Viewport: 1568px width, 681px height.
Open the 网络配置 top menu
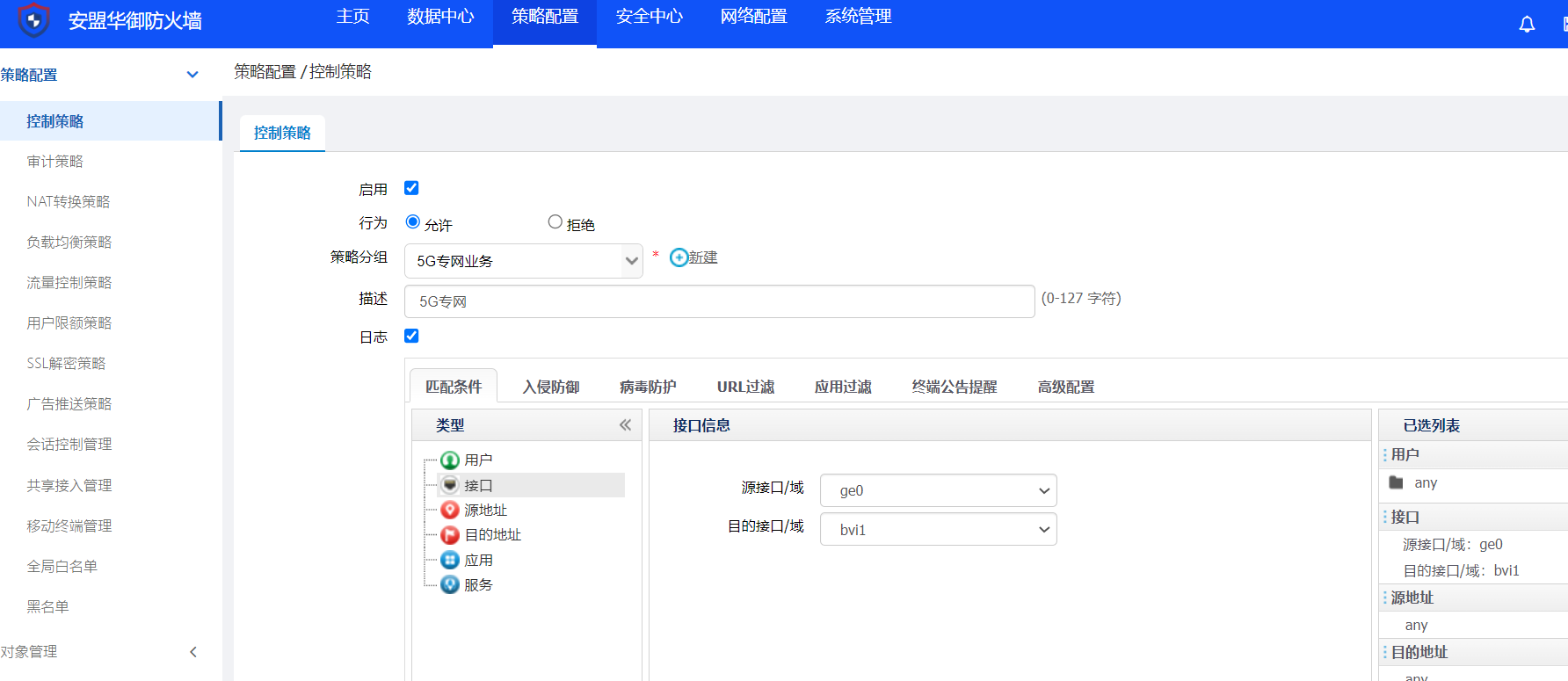(x=753, y=17)
